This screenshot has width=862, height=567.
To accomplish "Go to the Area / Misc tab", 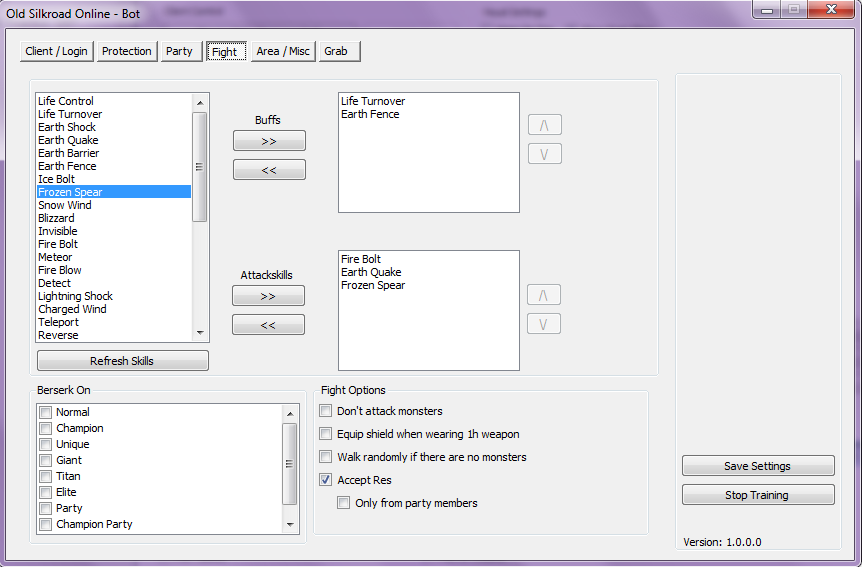I will click(x=283, y=51).
